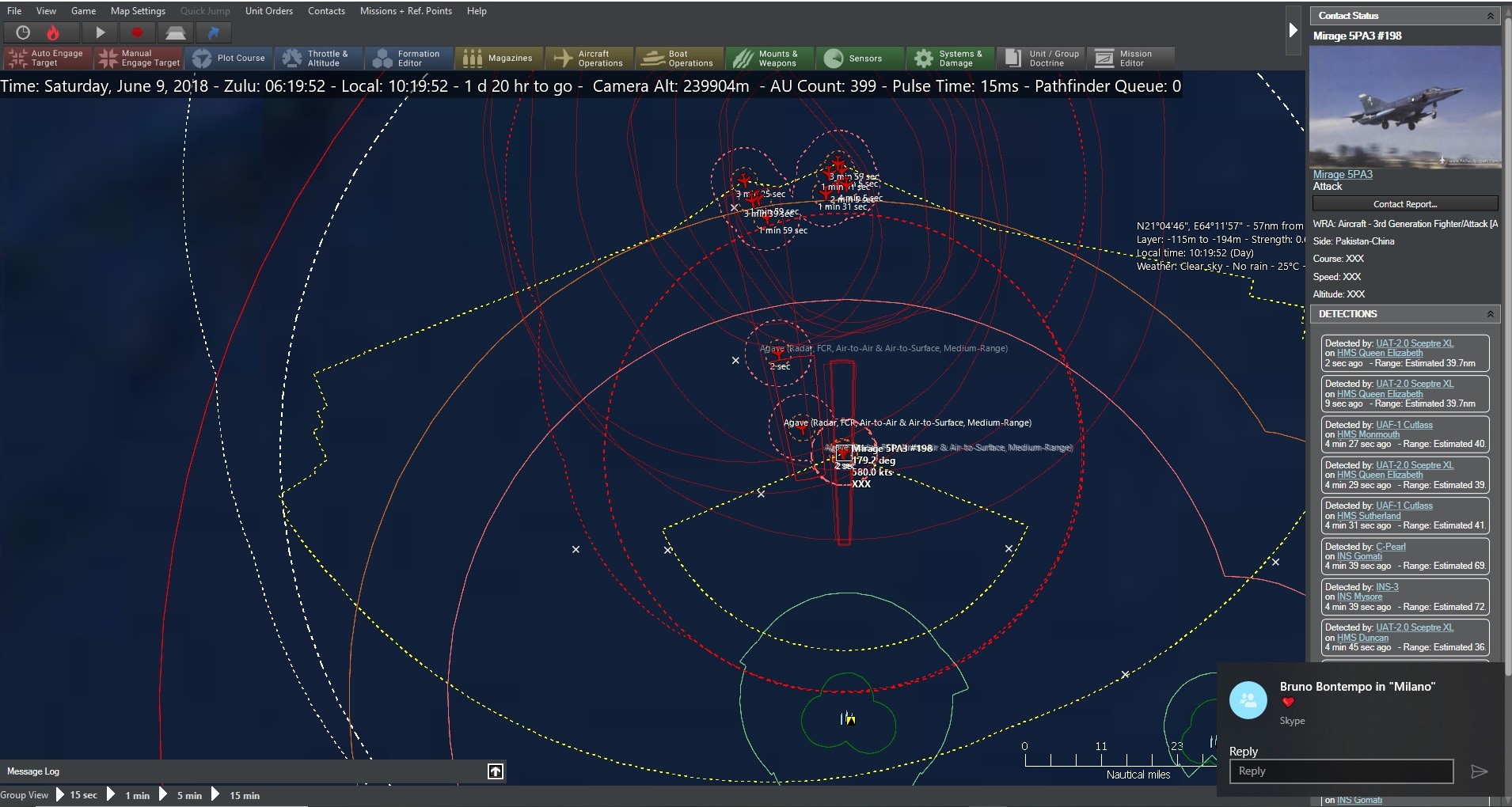Open the Formation Editor

[x=408, y=58]
